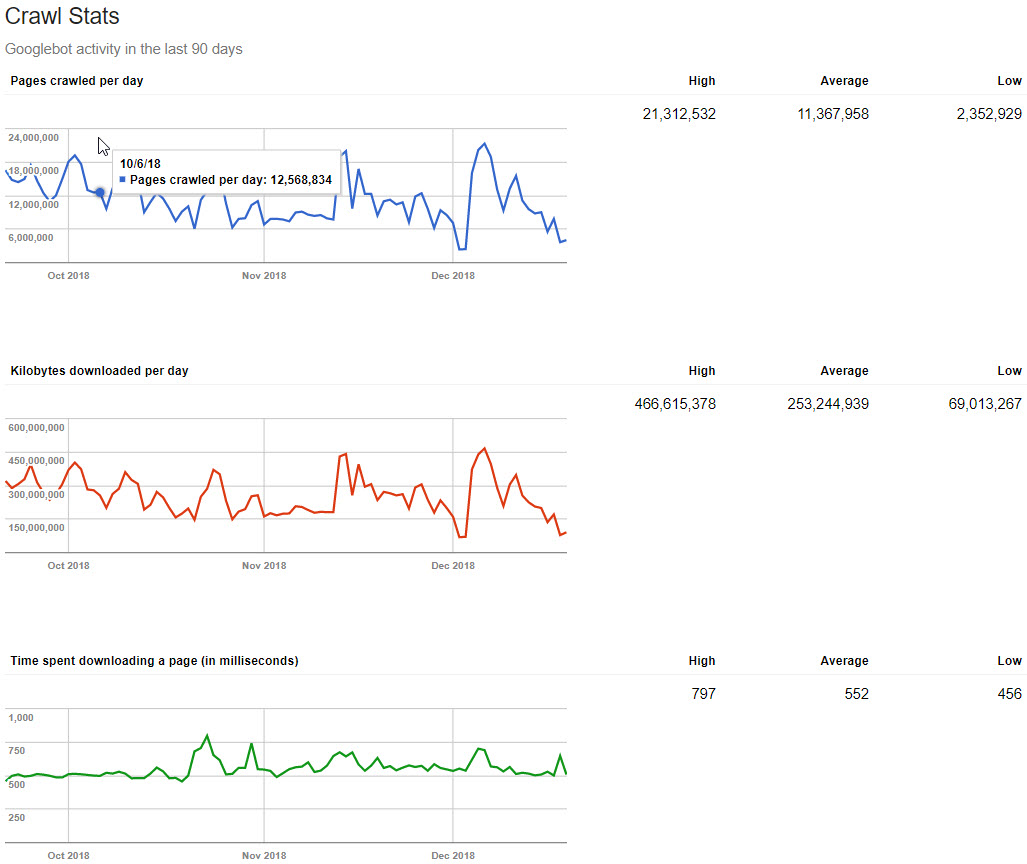Click the Average column header for kilobytes downloaded
The height and width of the screenshot is (864, 1027).
tap(845, 371)
